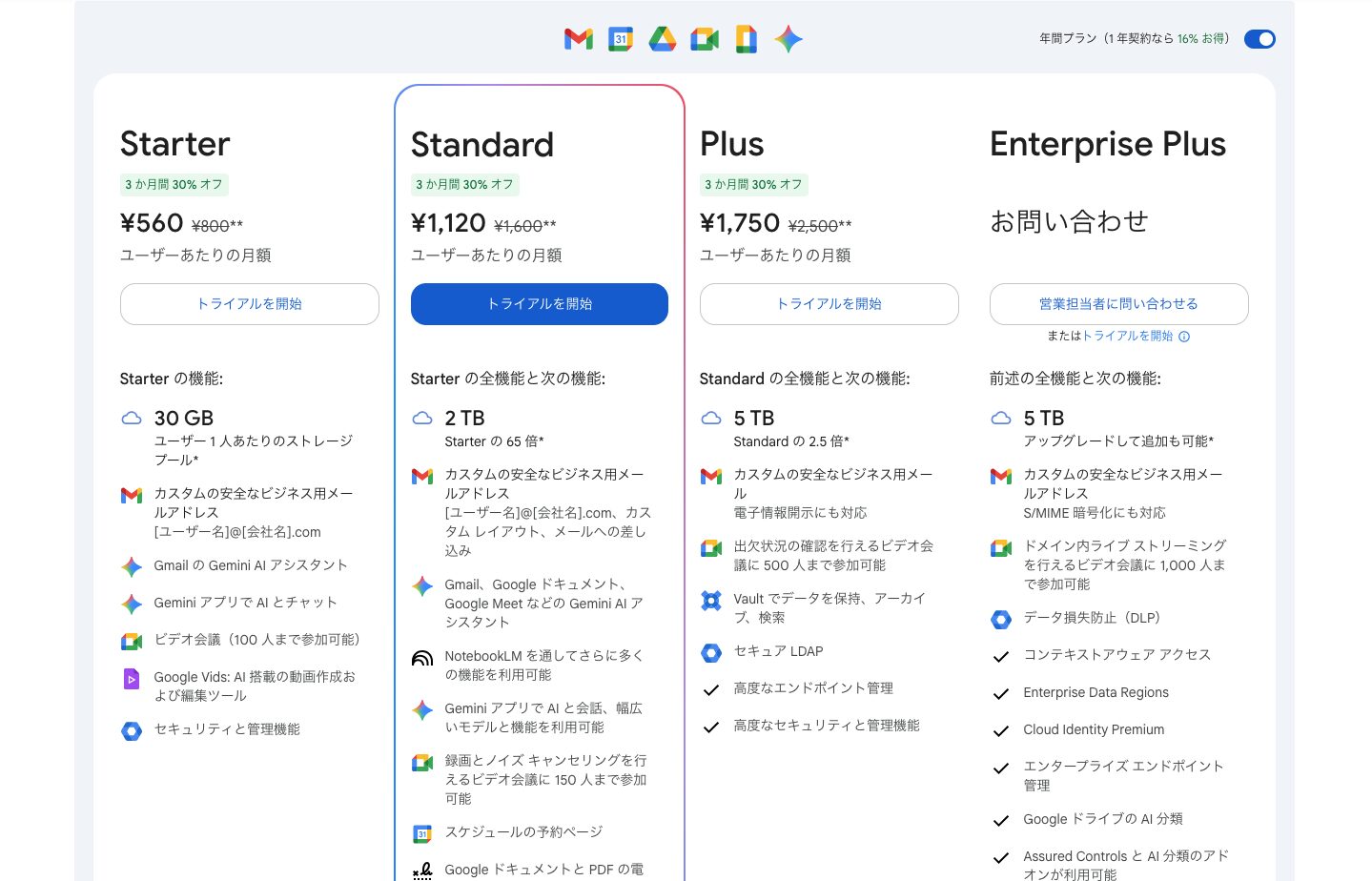Click the Vault icon in Plus features

pos(710,600)
